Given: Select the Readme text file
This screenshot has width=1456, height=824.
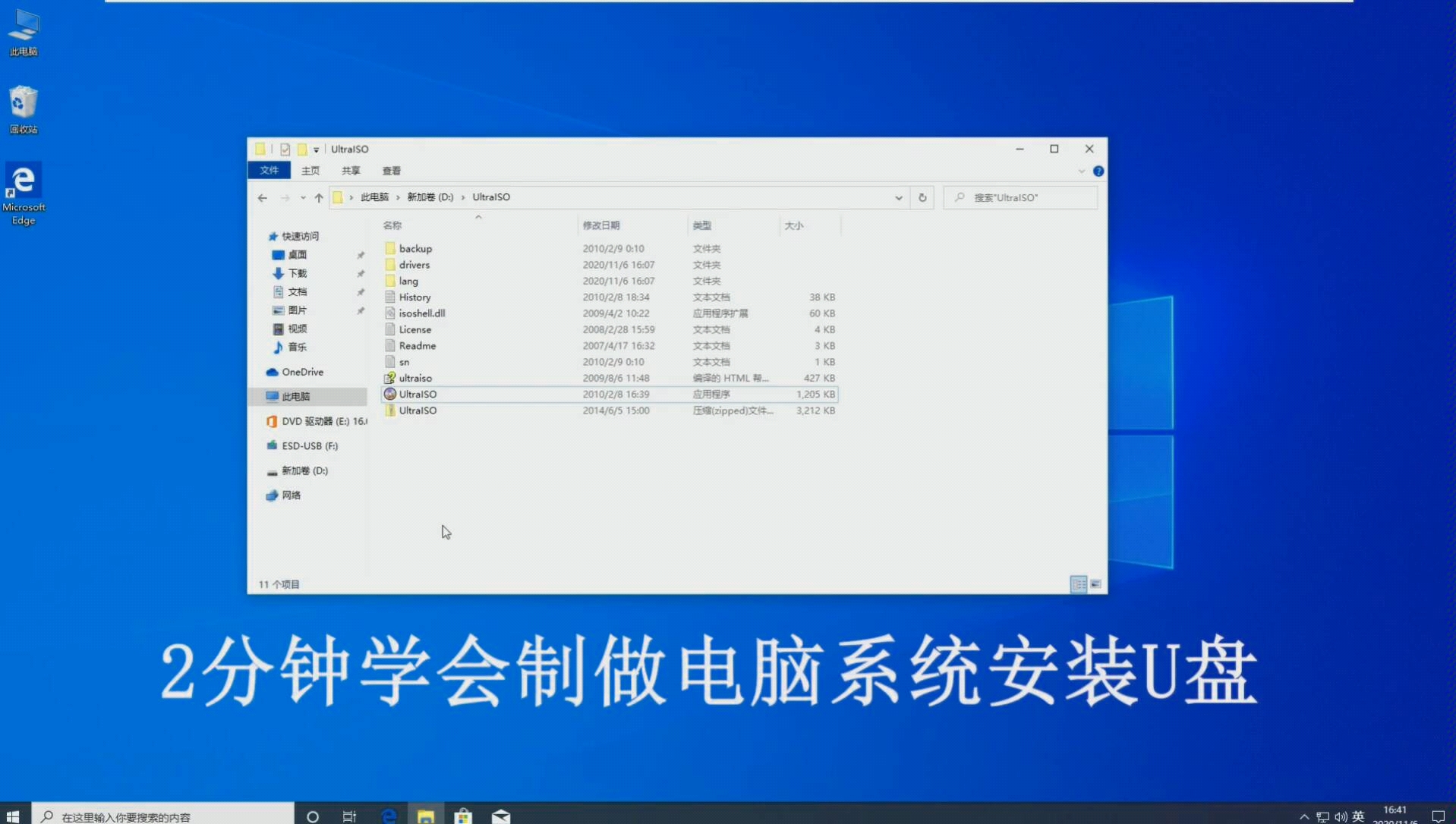Looking at the screenshot, I should pos(609,346).
